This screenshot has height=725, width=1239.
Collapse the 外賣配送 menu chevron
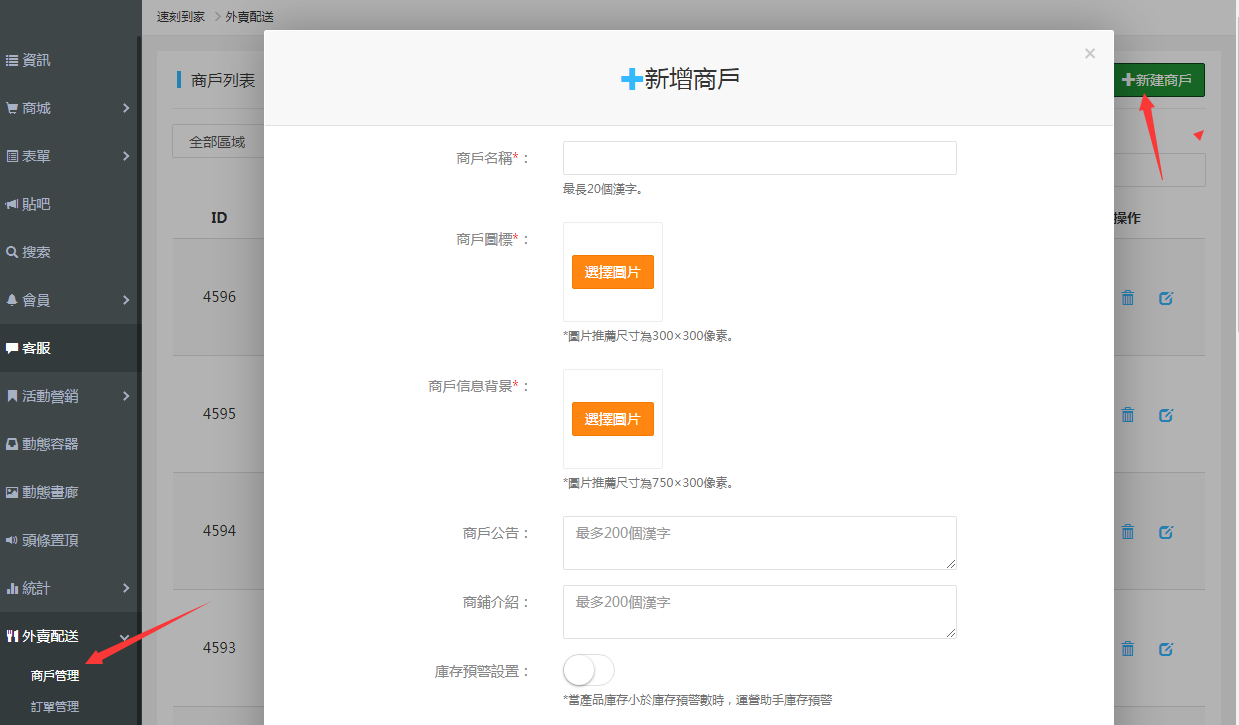(125, 637)
